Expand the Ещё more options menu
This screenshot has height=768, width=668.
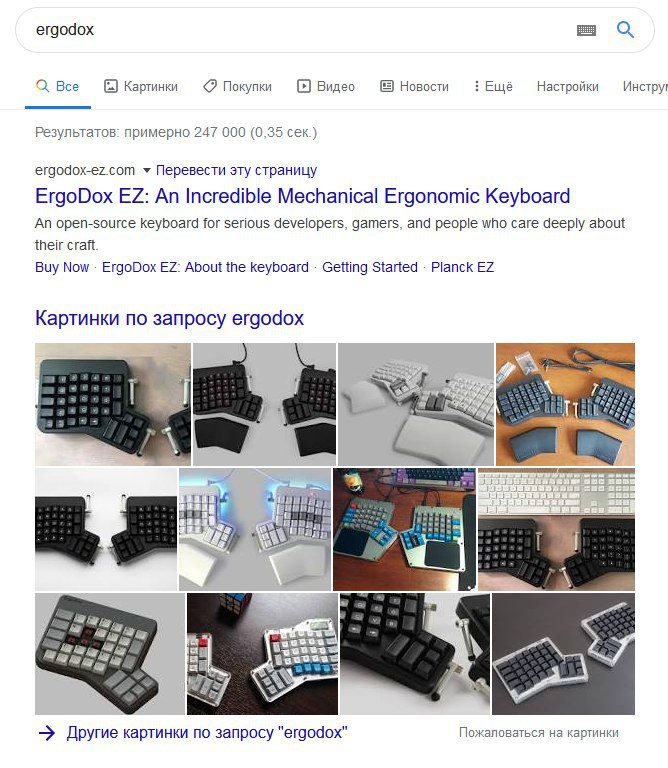493,86
